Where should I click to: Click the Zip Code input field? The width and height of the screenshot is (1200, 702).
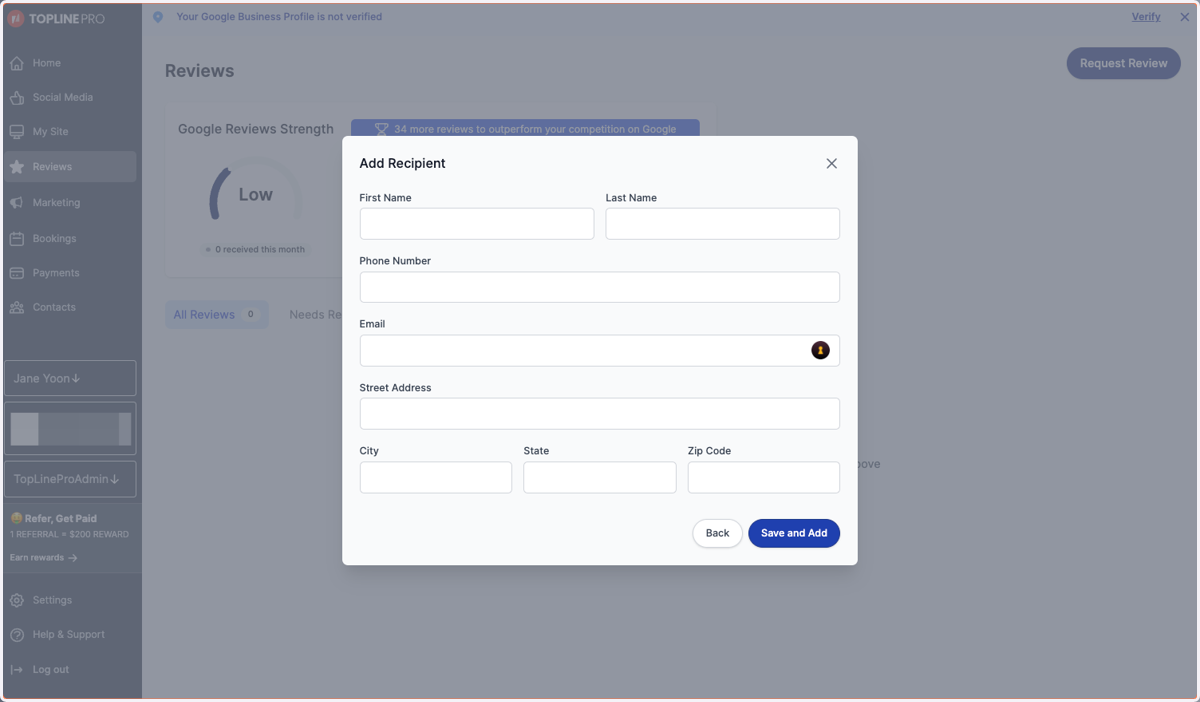764,477
